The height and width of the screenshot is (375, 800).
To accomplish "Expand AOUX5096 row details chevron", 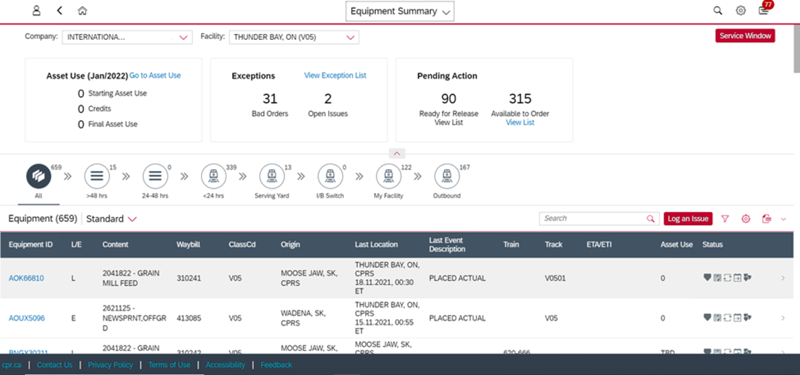I will click(x=783, y=318).
